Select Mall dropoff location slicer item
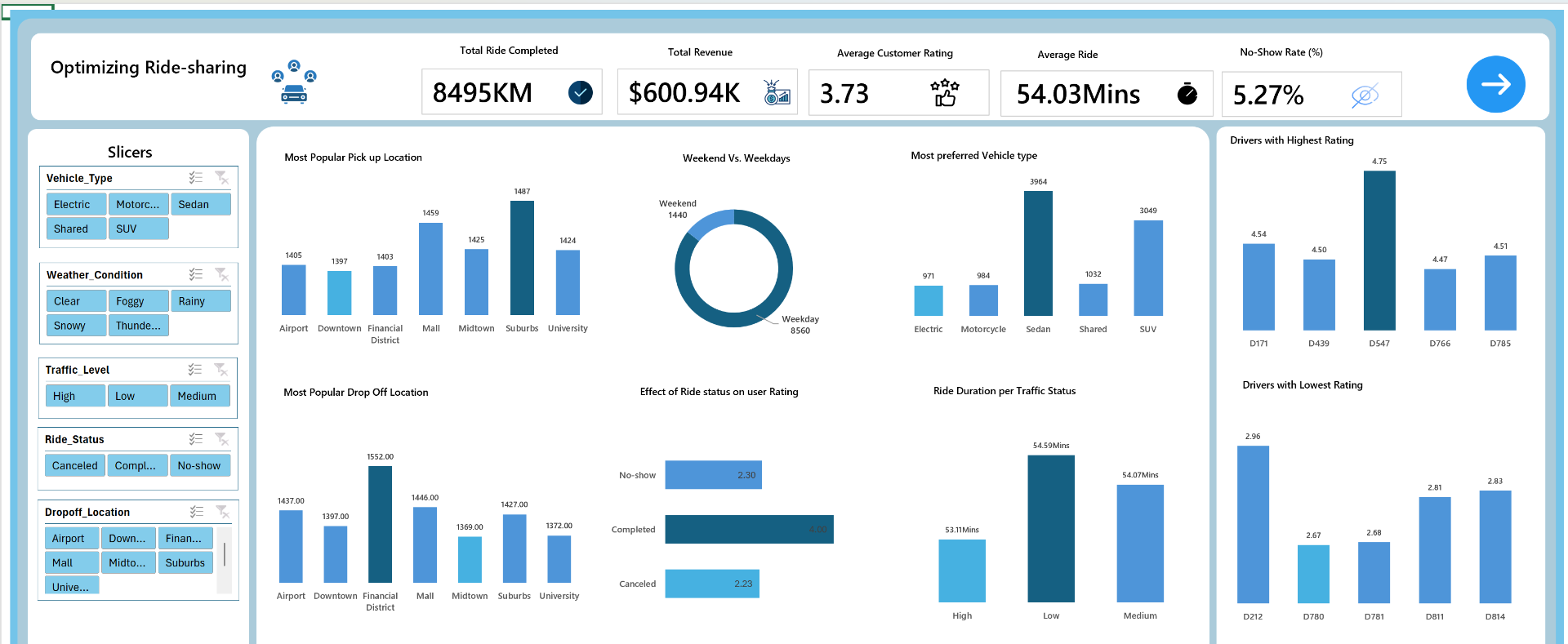Viewport: 1568px width, 644px height. click(72, 562)
